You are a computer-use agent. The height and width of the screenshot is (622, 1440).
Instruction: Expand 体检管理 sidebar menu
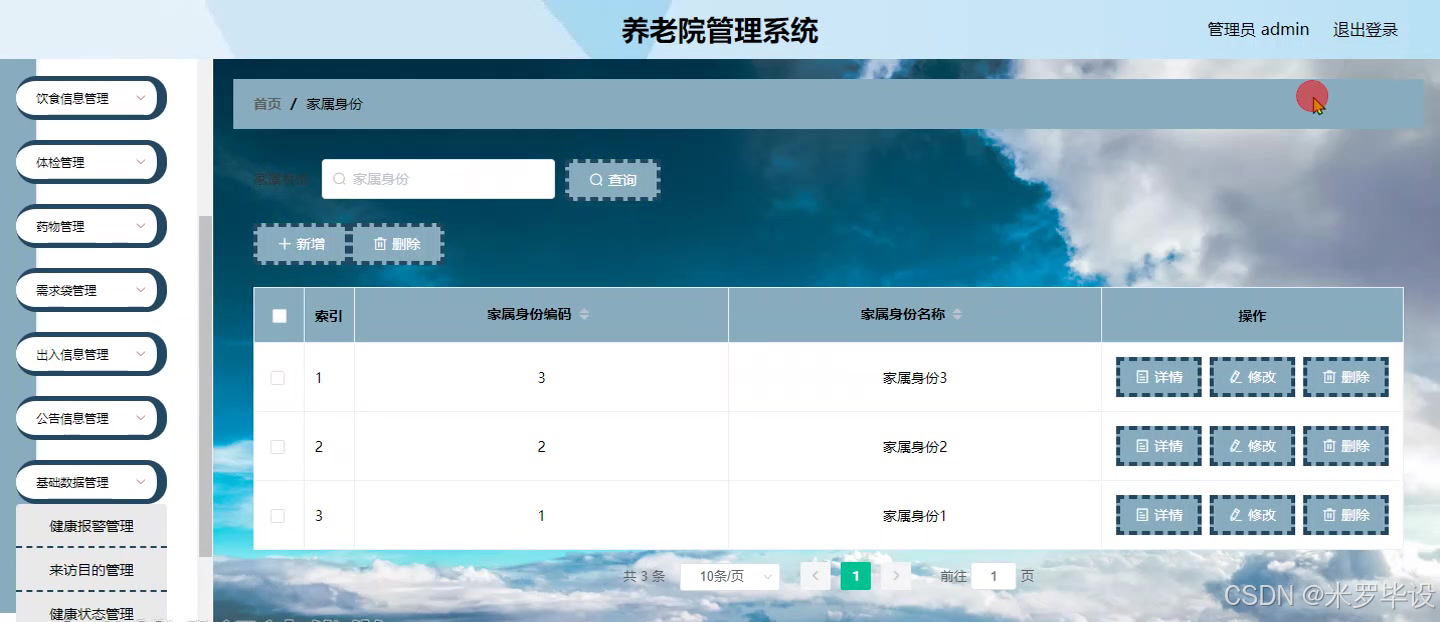pyautogui.click(x=90, y=162)
